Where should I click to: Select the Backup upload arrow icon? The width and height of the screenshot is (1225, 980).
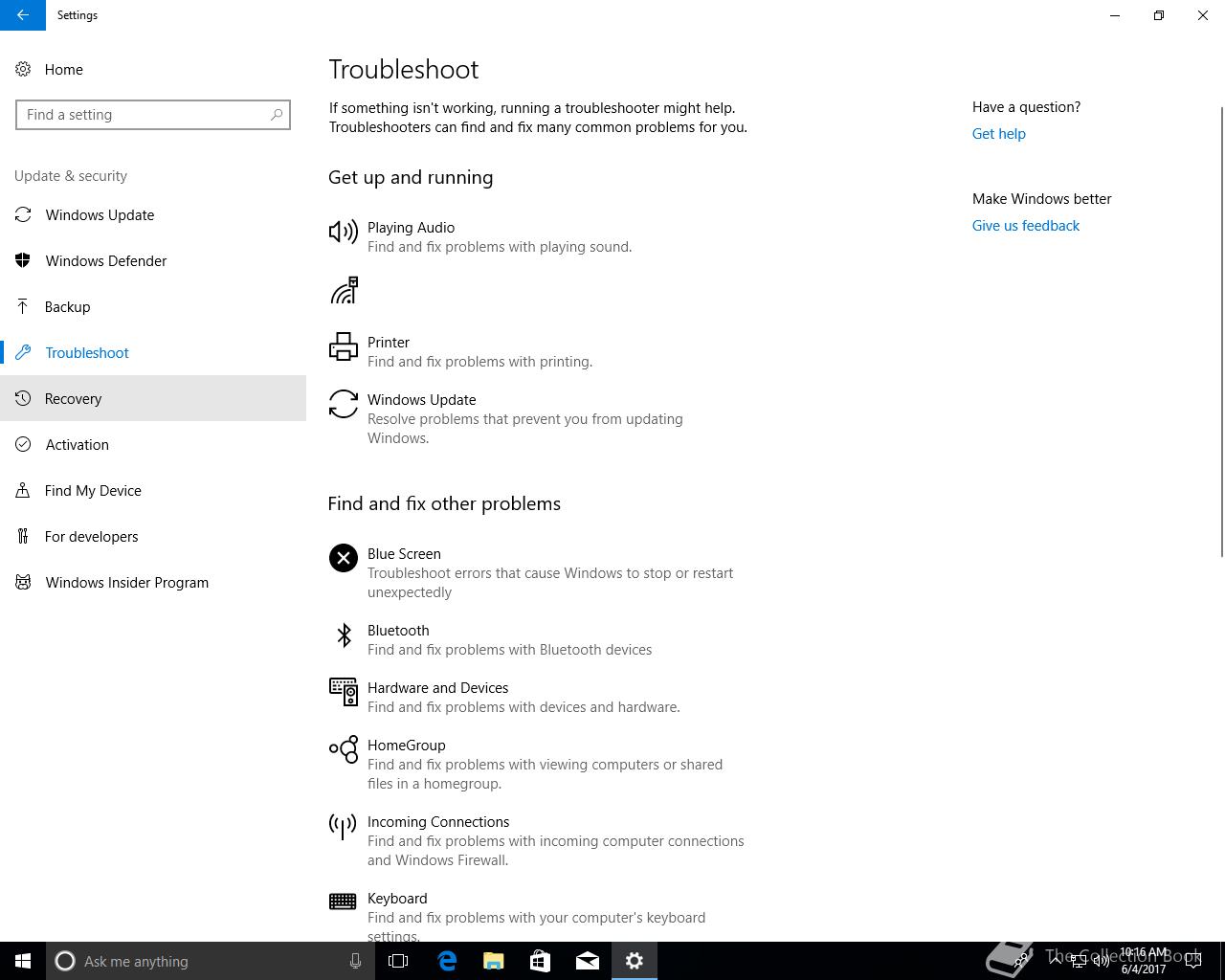point(23,306)
